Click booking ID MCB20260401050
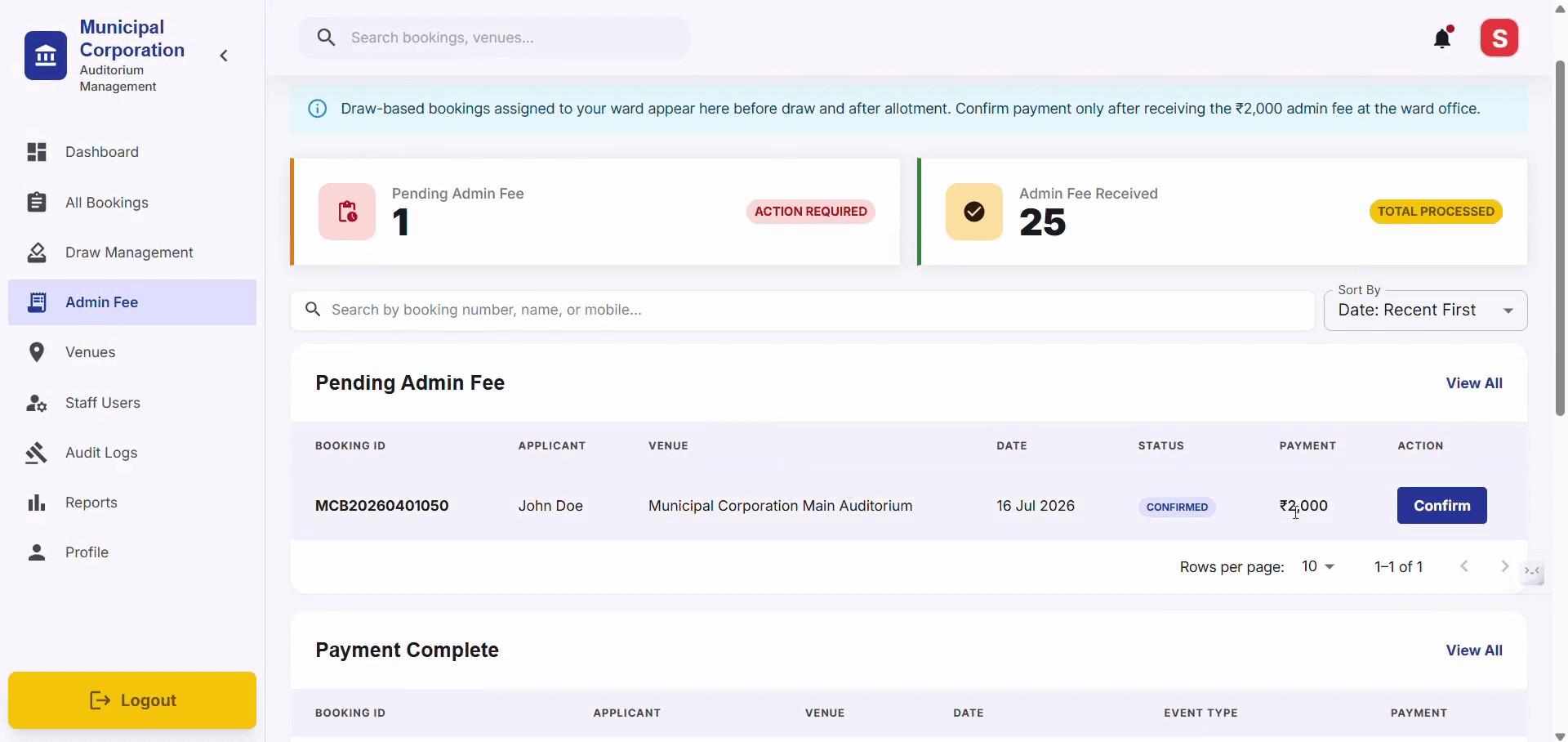Viewport: 1568px width, 742px height. point(382,506)
